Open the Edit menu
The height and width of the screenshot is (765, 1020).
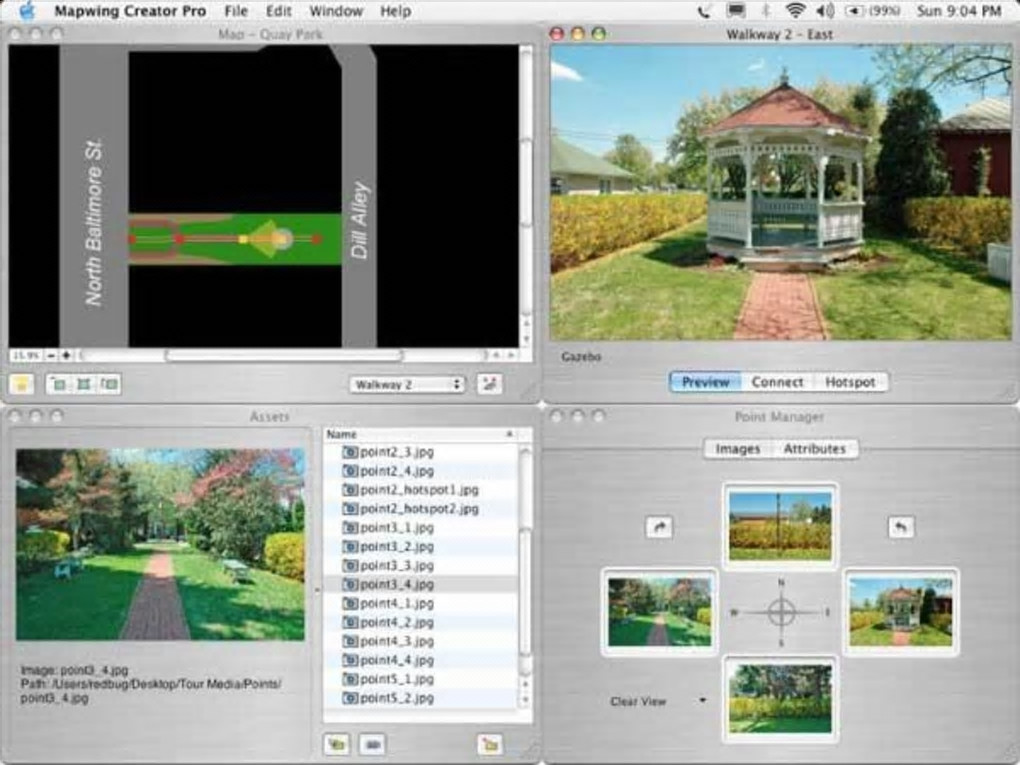[278, 11]
